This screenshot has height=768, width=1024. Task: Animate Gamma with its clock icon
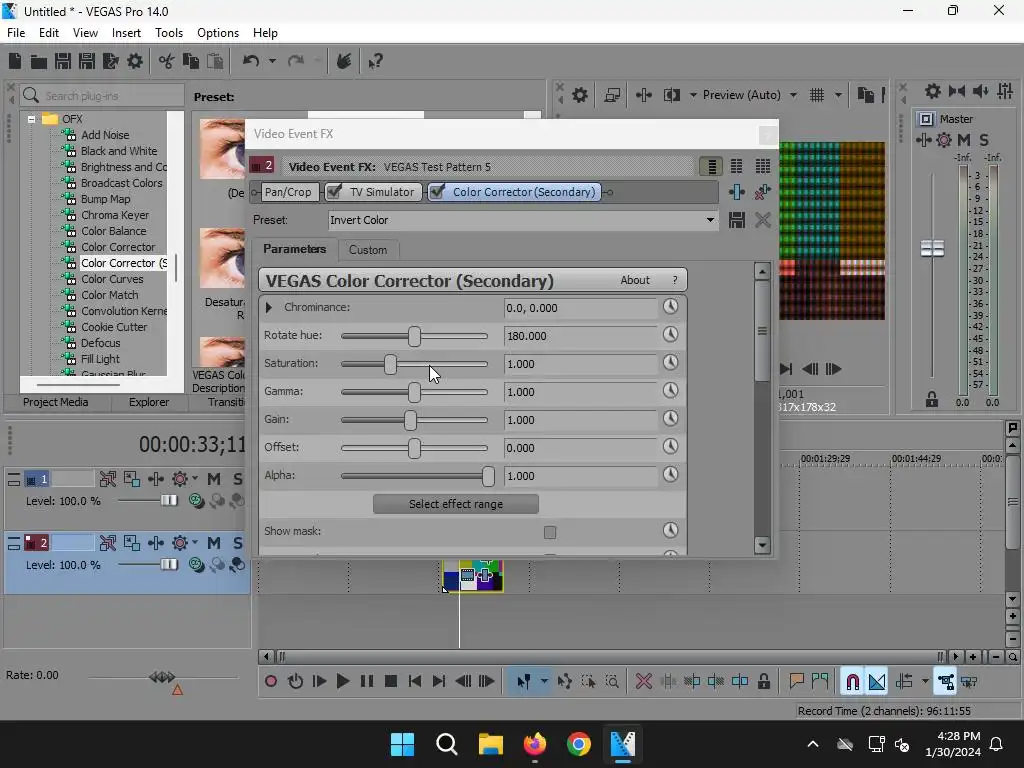click(x=671, y=391)
